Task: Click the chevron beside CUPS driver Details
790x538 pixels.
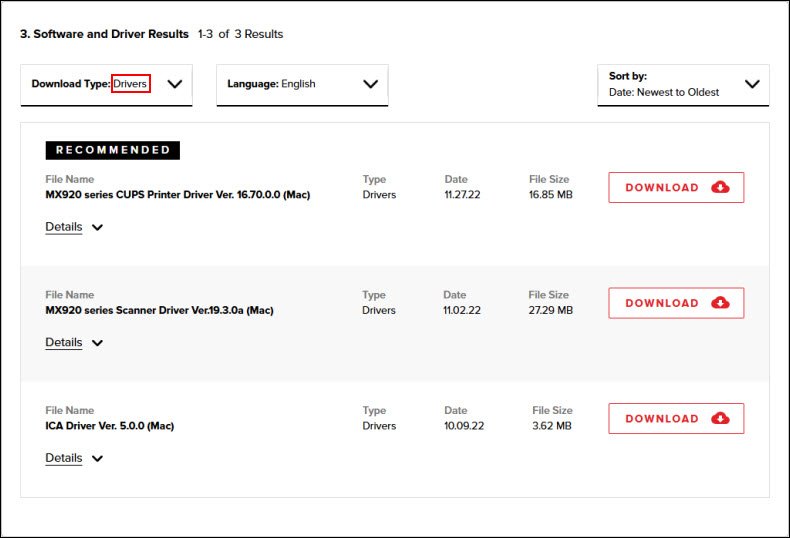Action: click(x=98, y=228)
